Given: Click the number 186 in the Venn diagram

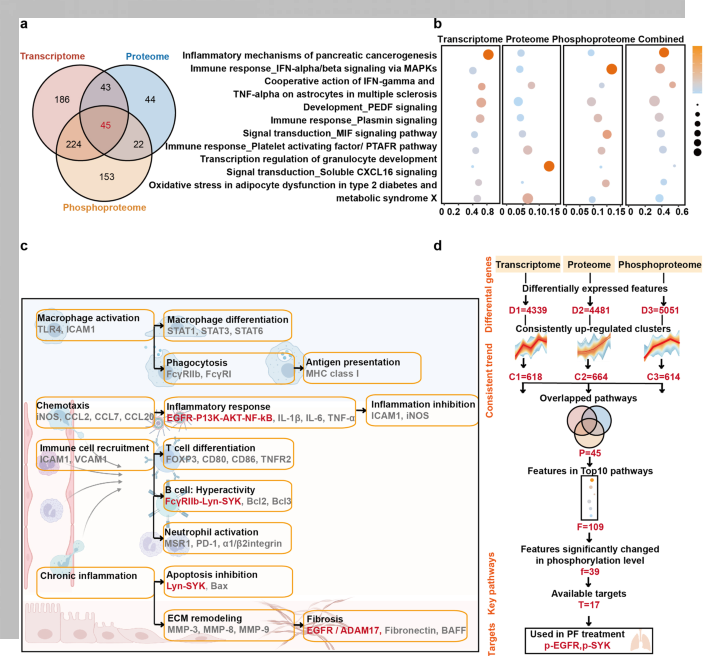Looking at the screenshot, I should (62, 99).
